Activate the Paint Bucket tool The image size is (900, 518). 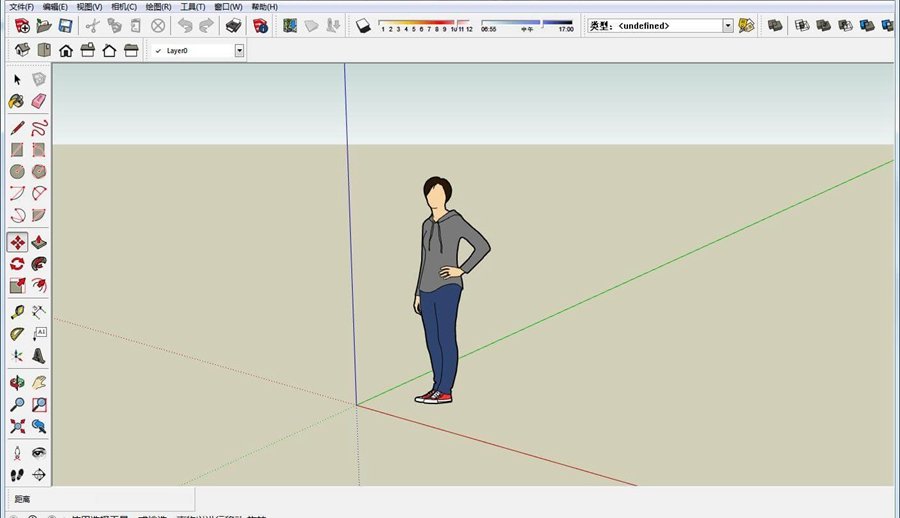(x=17, y=102)
